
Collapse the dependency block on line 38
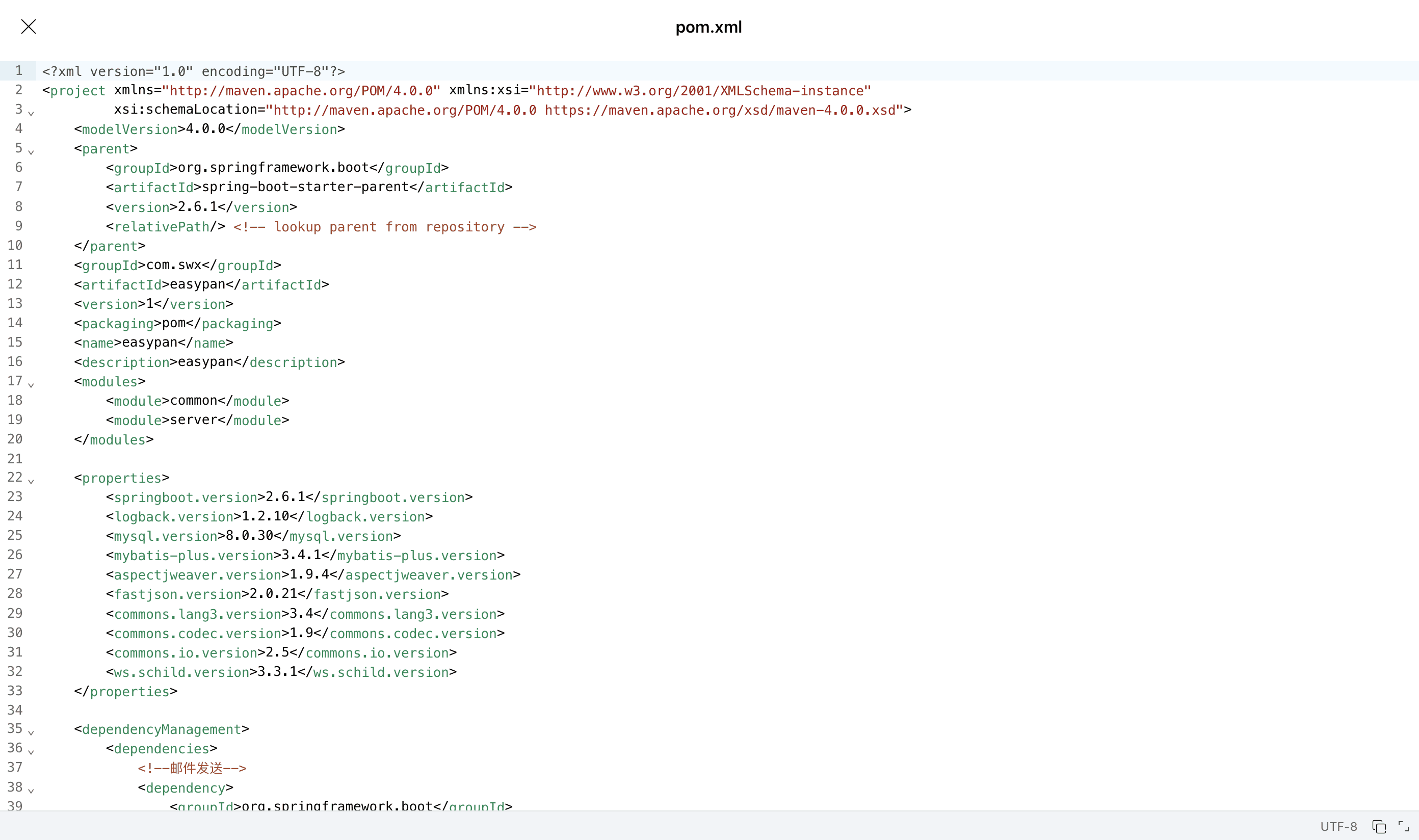click(32, 790)
